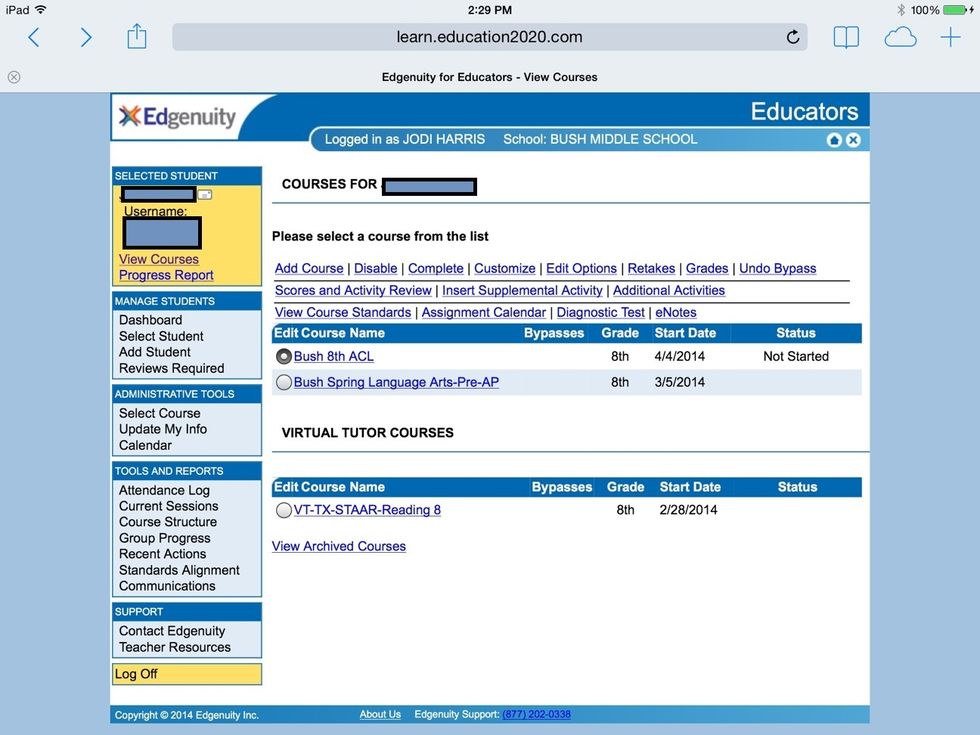Select VT-TX-STAAR-Reading 8 radio button

tap(284, 510)
